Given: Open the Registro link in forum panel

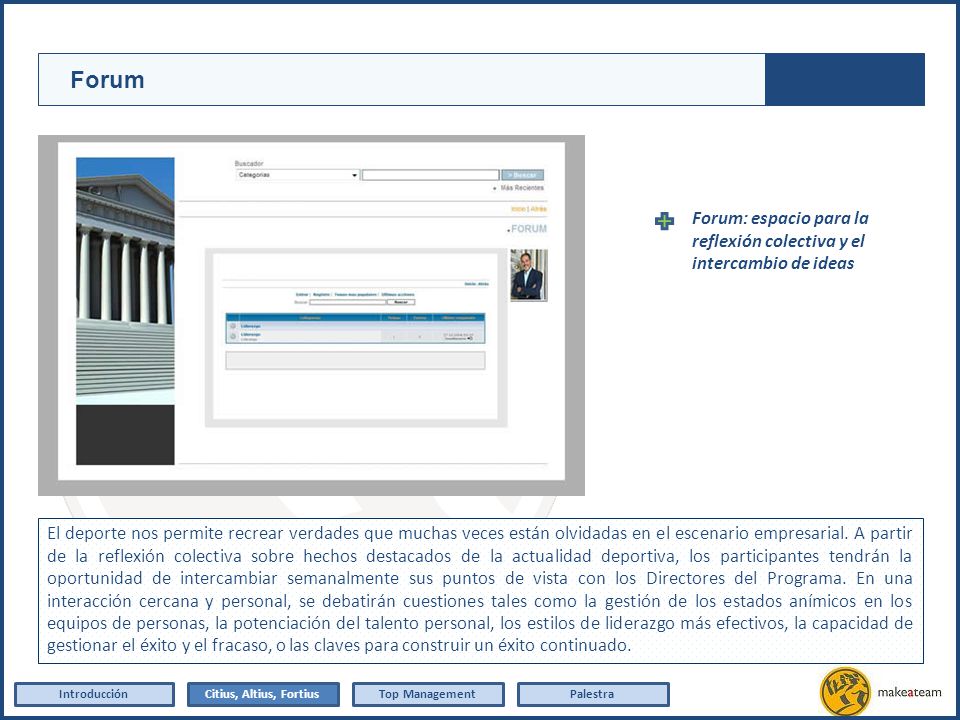Looking at the screenshot, I should [x=321, y=294].
